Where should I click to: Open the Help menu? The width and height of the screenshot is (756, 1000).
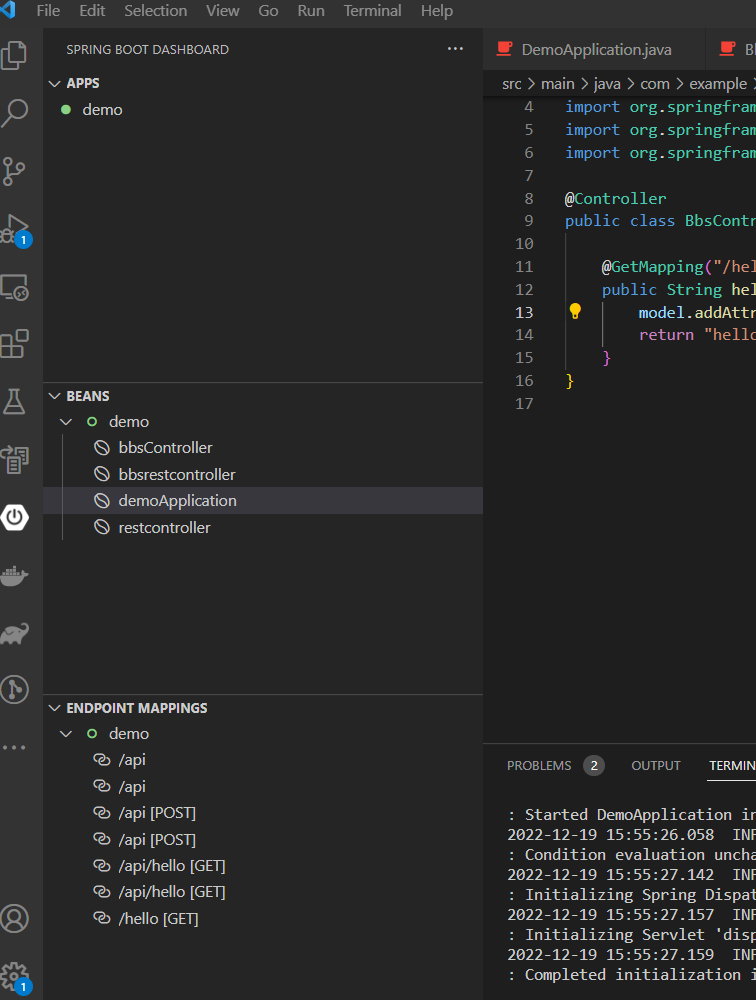point(436,11)
